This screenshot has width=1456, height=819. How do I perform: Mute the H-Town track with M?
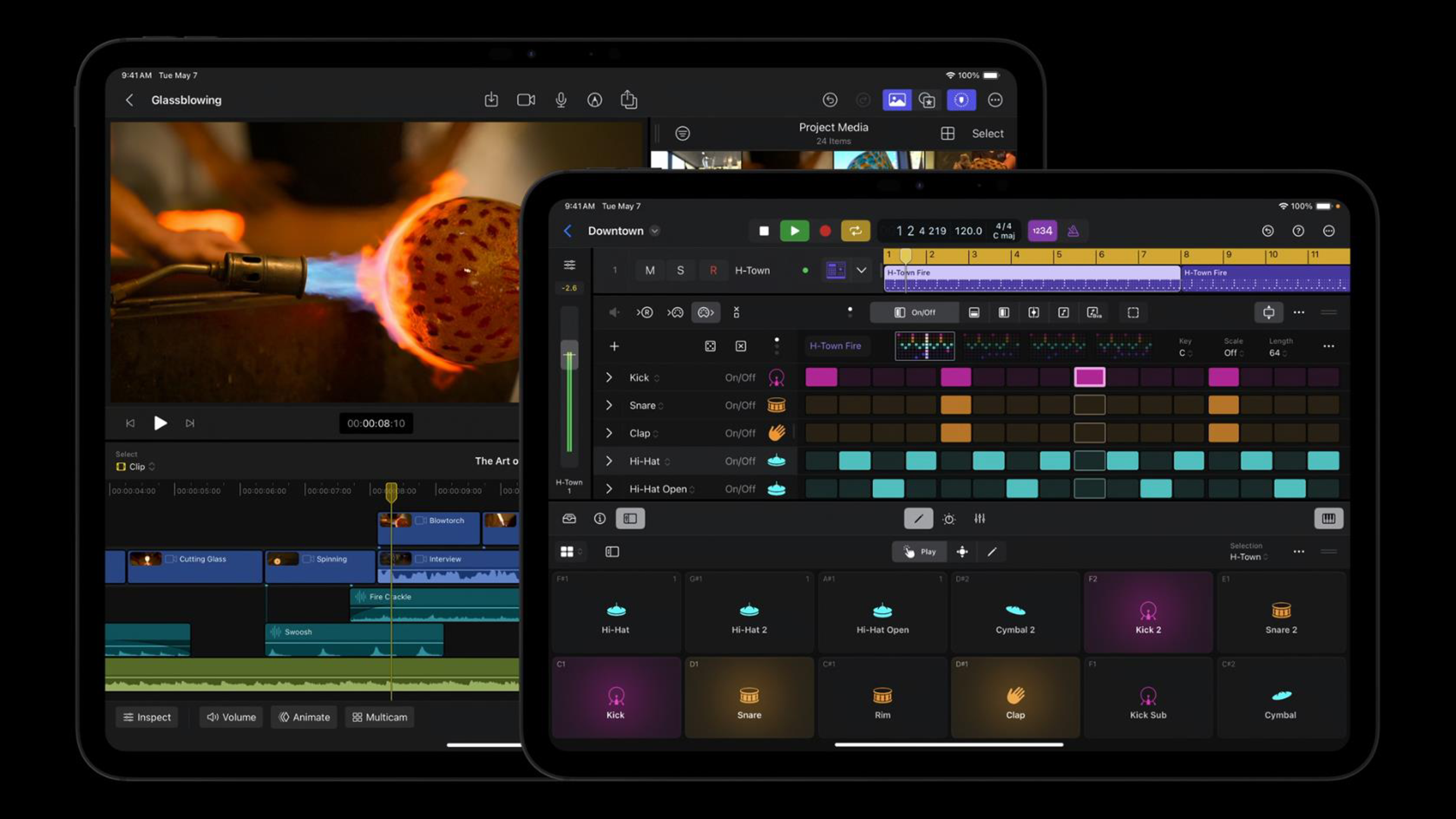(x=650, y=270)
